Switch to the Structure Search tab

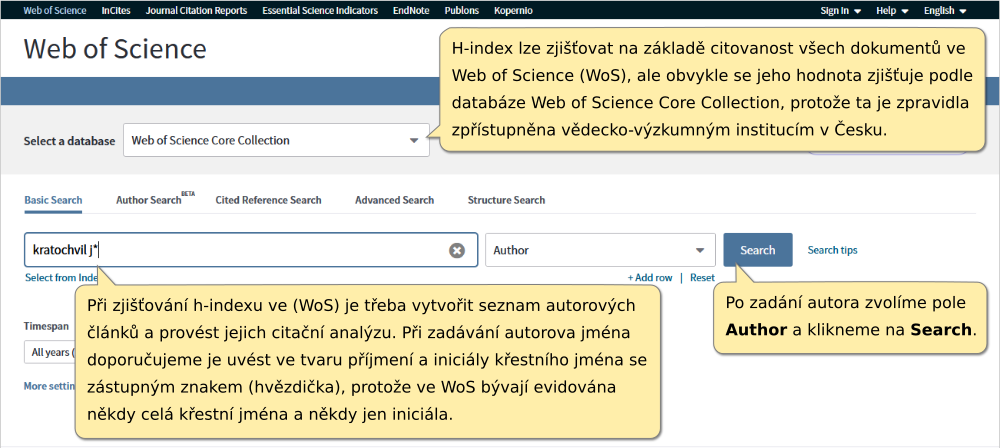506,200
